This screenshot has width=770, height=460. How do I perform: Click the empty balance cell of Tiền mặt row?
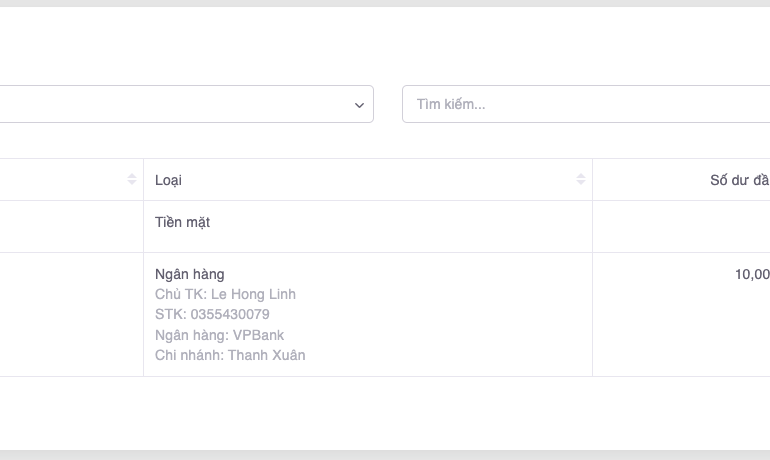[680, 226]
